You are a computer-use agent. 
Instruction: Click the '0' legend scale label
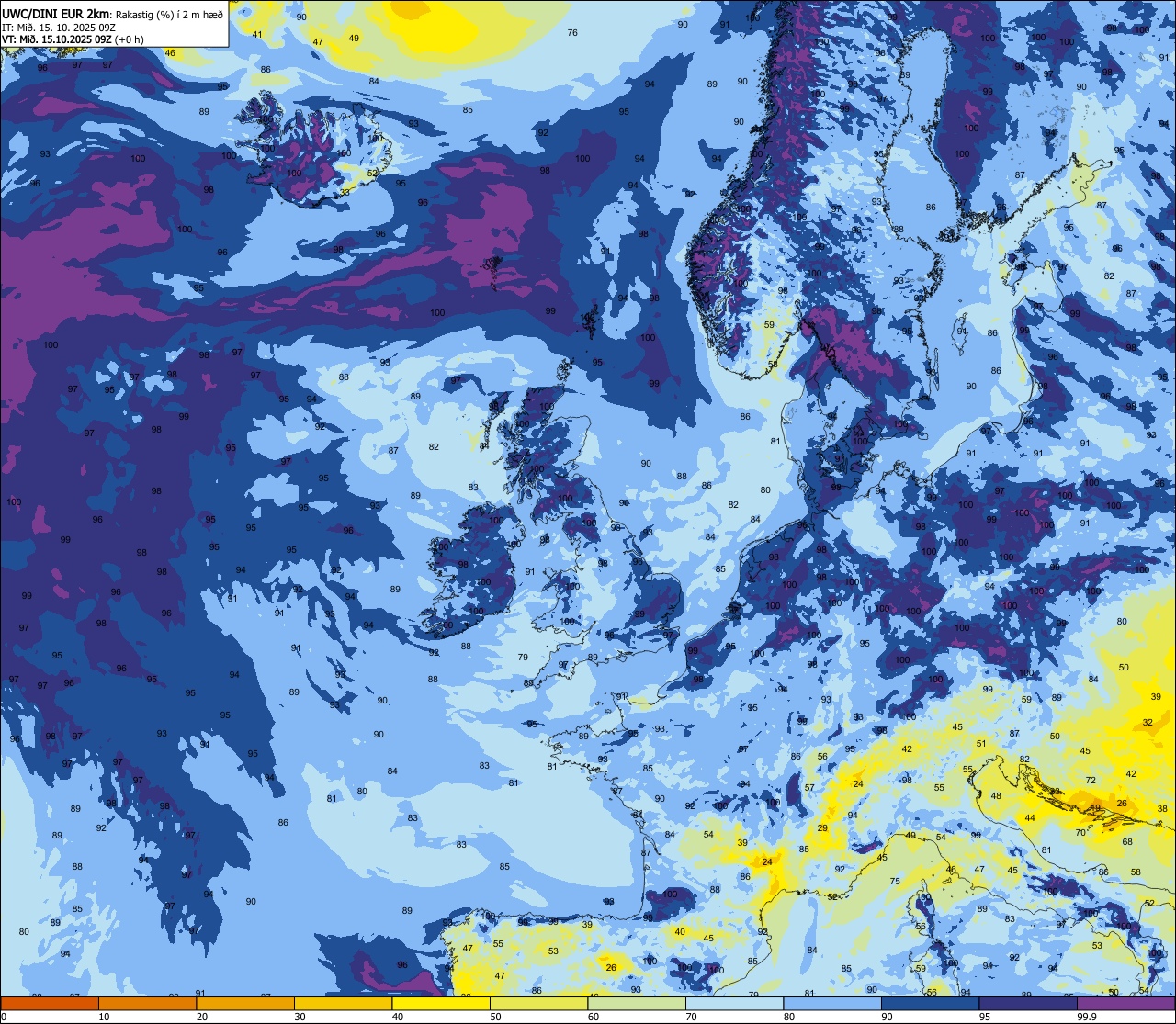(x=4, y=1017)
